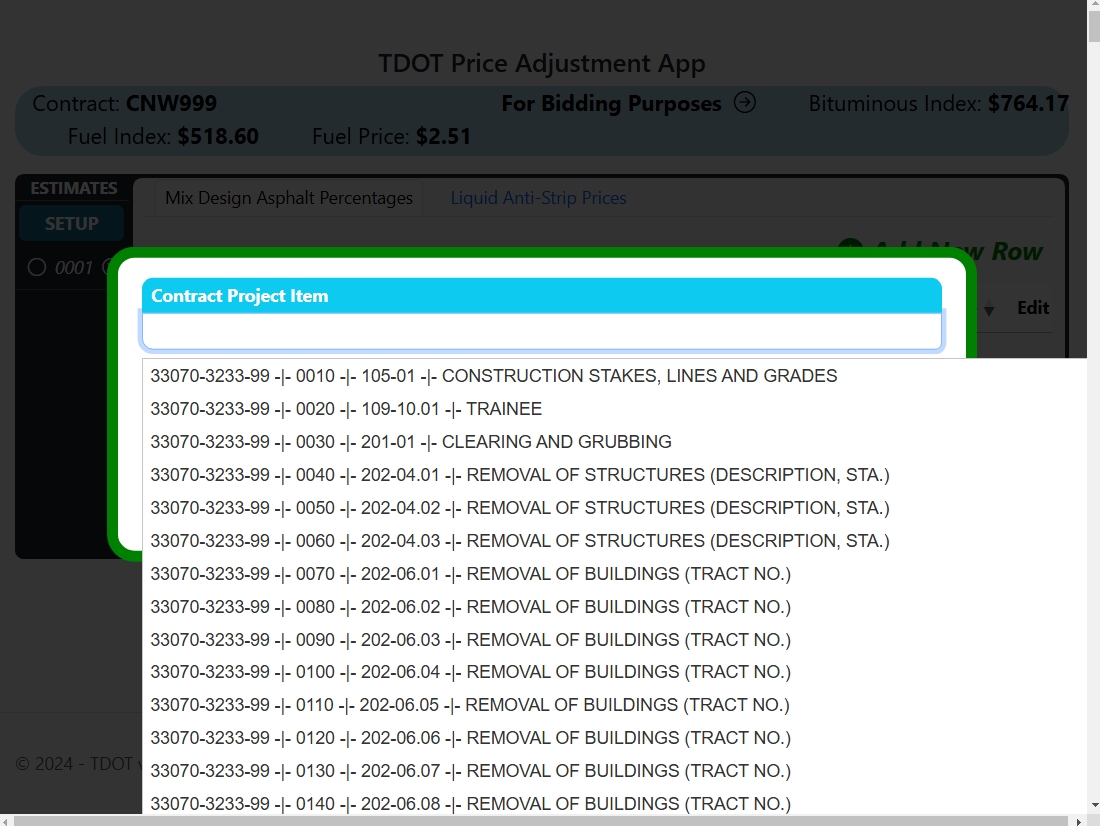Select item 0030 Clearing and Grubbing
The image size is (1100, 826).
(x=615, y=442)
